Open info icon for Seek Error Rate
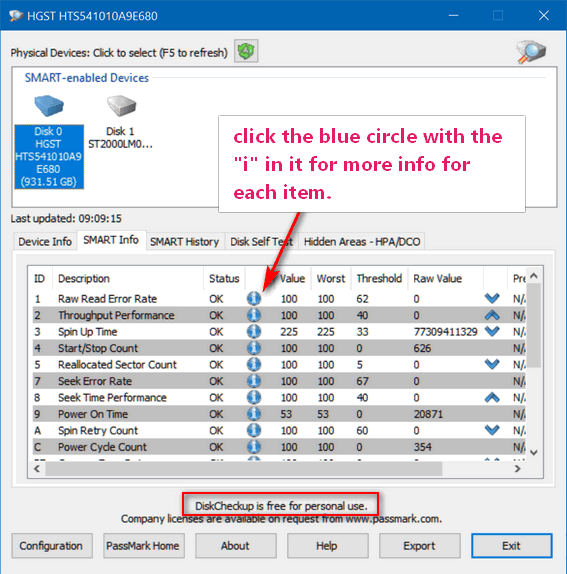Viewport: 567px width, 574px height. 254,381
